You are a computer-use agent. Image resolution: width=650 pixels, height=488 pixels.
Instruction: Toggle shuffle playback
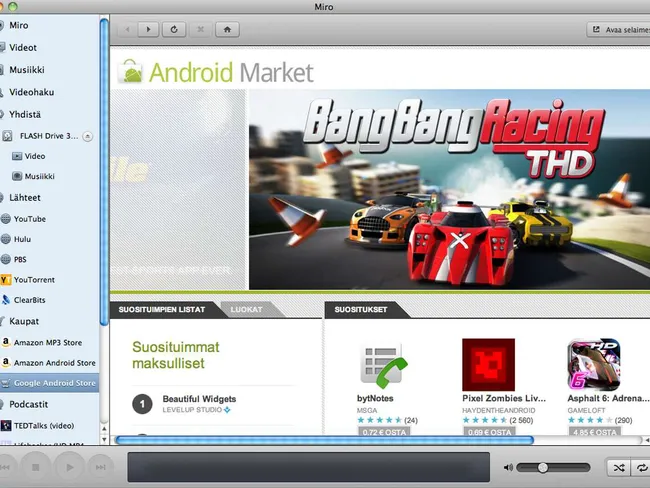click(x=618, y=468)
